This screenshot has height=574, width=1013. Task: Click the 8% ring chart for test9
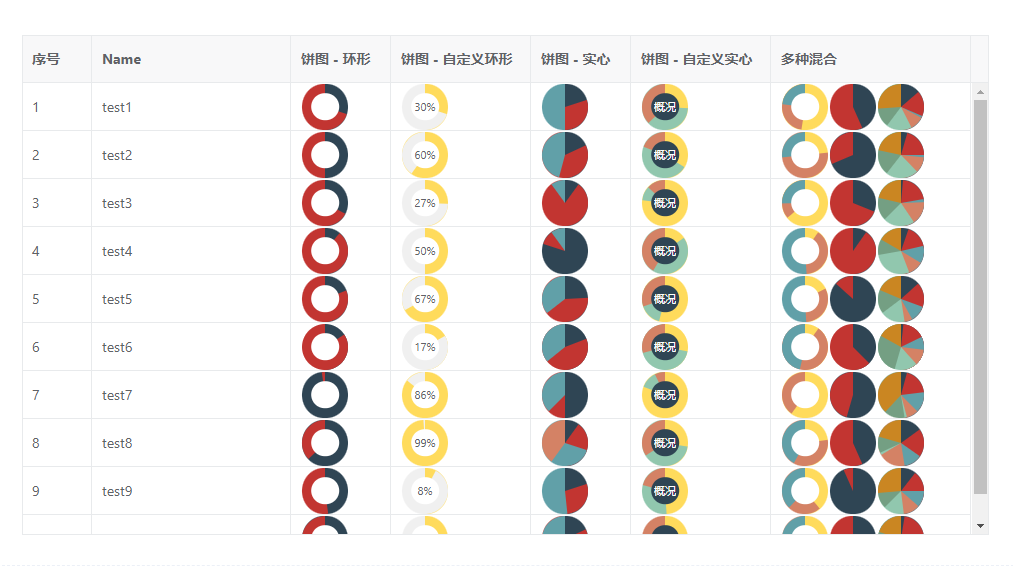click(x=425, y=491)
